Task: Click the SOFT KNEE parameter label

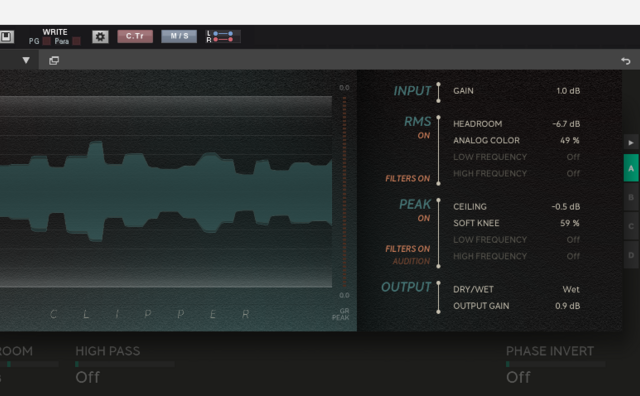Action: [x=476, y=223]
